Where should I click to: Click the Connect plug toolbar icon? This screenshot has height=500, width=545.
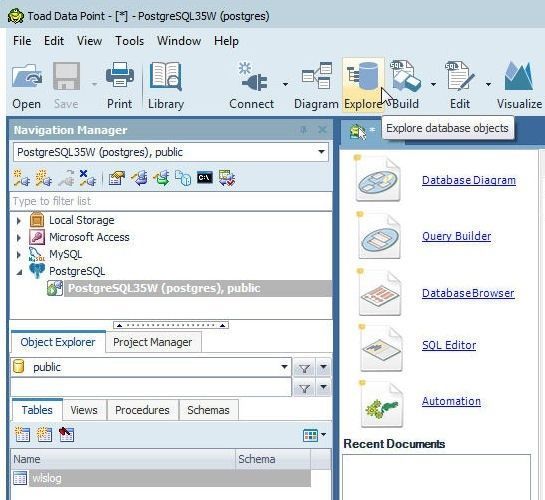click(254, 77)
